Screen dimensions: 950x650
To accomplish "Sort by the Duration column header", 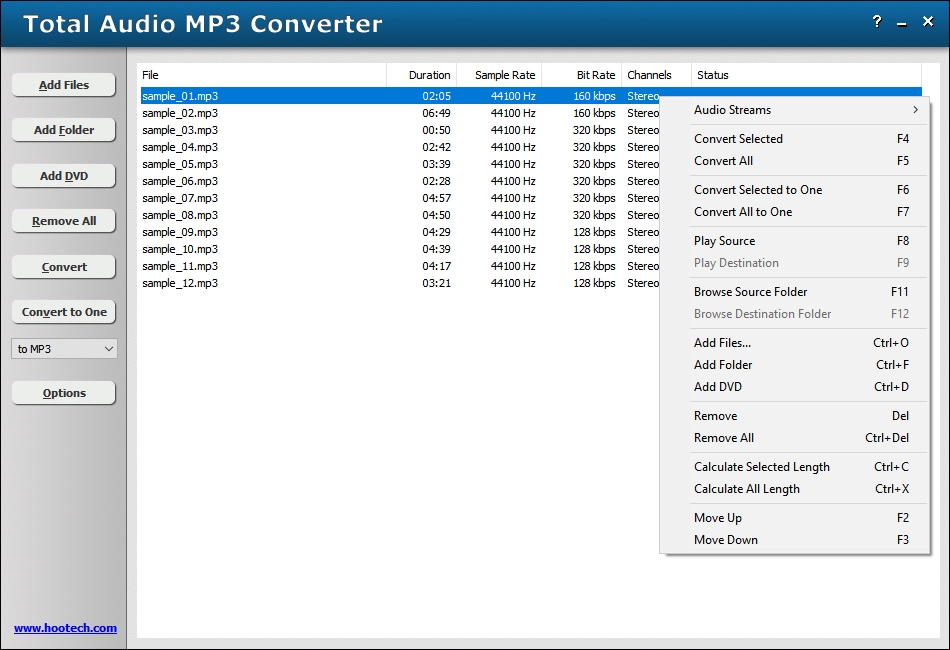I will pyautogui.click(x=422, y=75).
